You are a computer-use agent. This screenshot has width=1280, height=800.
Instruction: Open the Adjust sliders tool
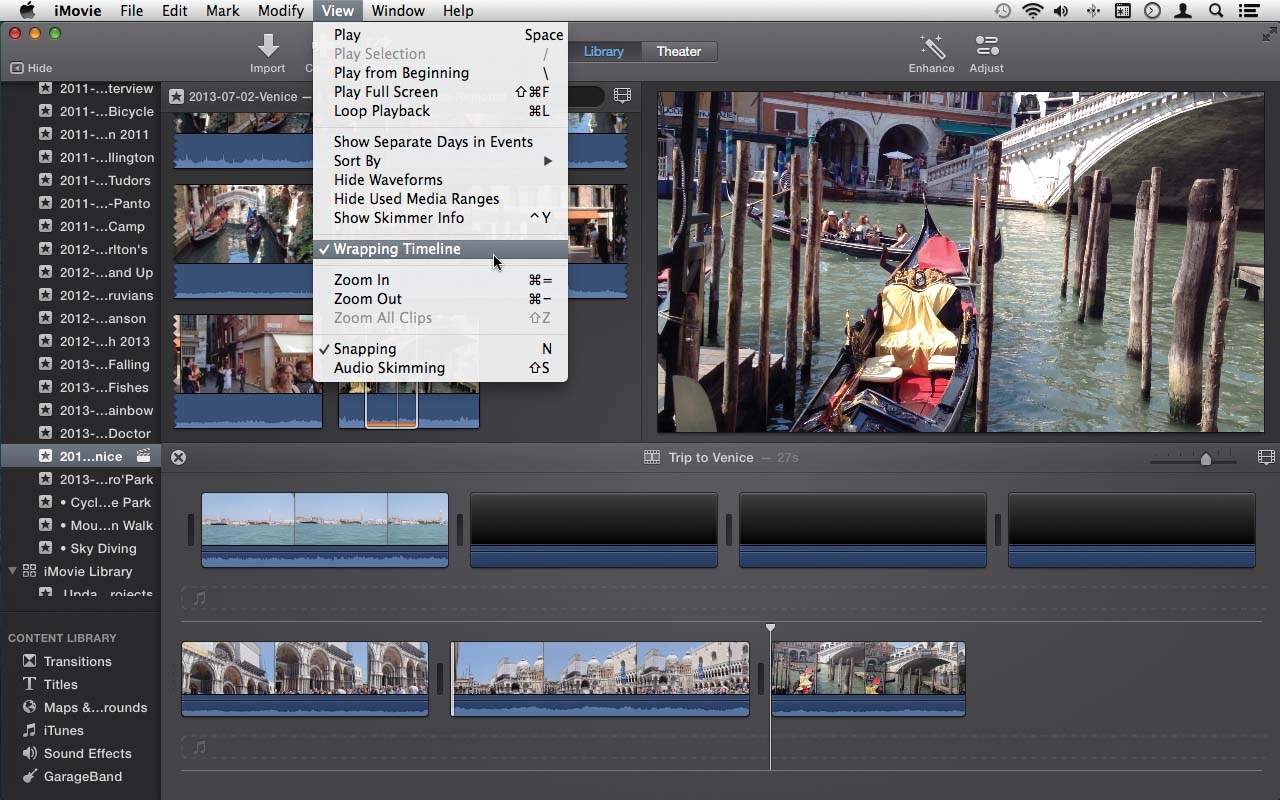(986, 46)
